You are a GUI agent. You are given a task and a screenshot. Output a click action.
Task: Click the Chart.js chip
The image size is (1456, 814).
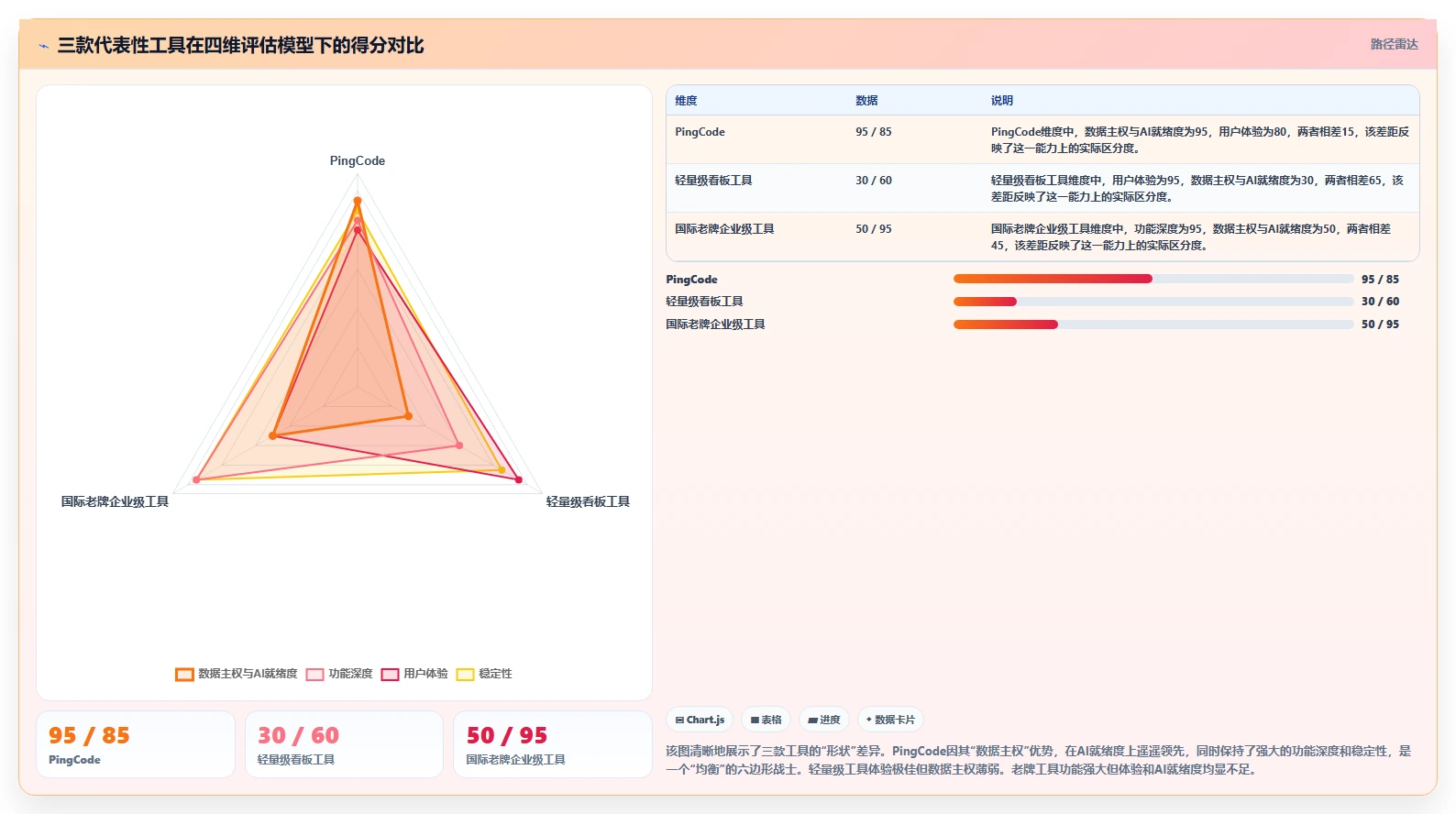(700, 720)
